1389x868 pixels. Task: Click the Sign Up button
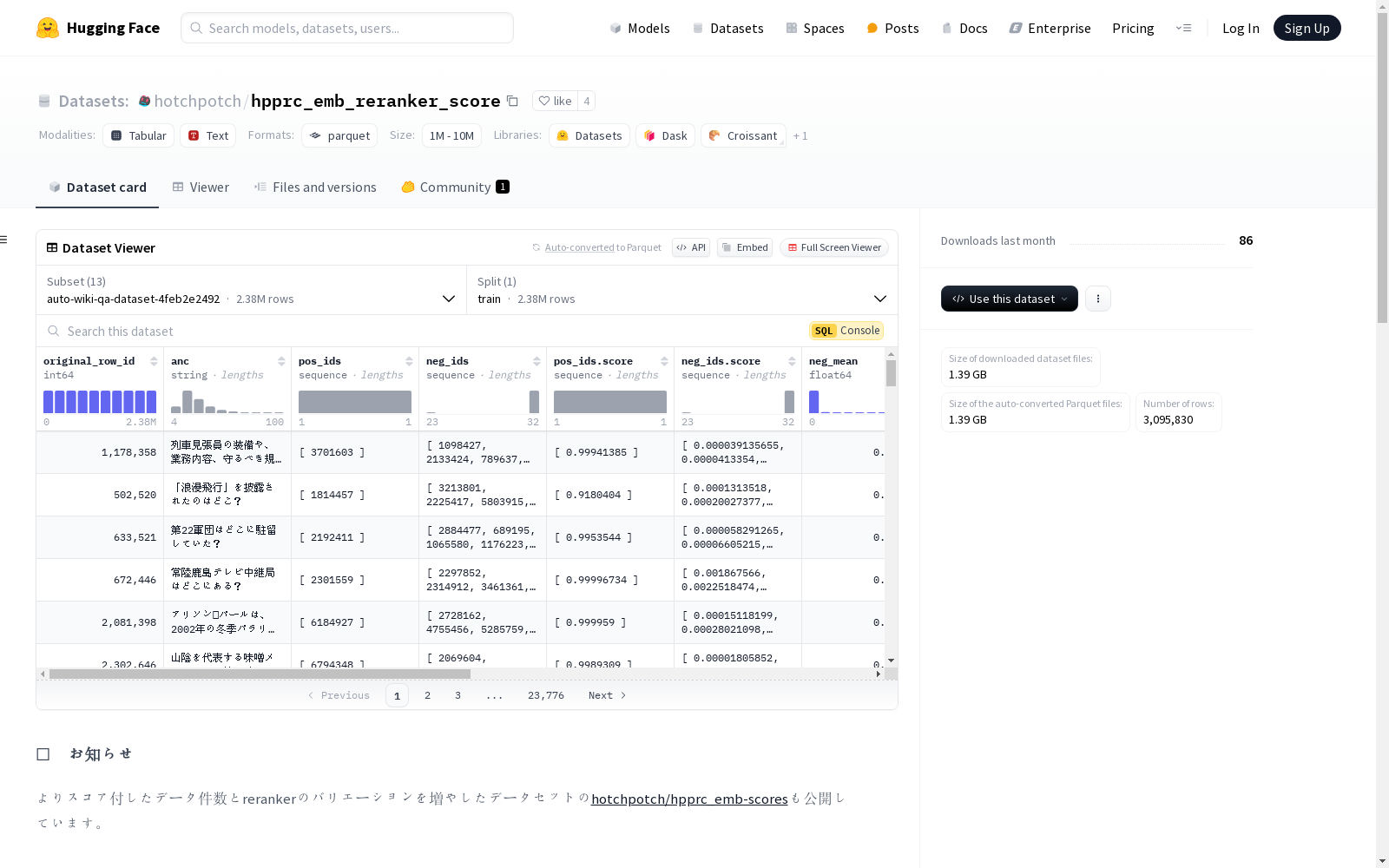click(1307, 28)
